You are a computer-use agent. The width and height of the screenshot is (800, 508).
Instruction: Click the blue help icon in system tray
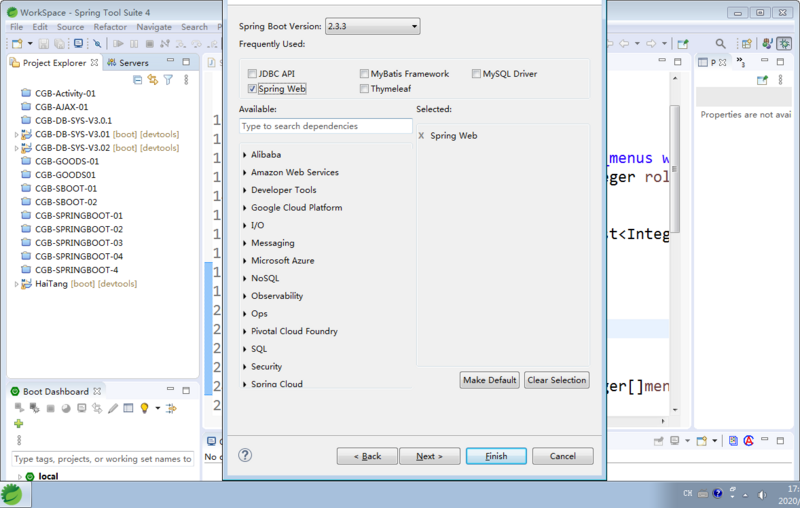(x=718, y=493)
